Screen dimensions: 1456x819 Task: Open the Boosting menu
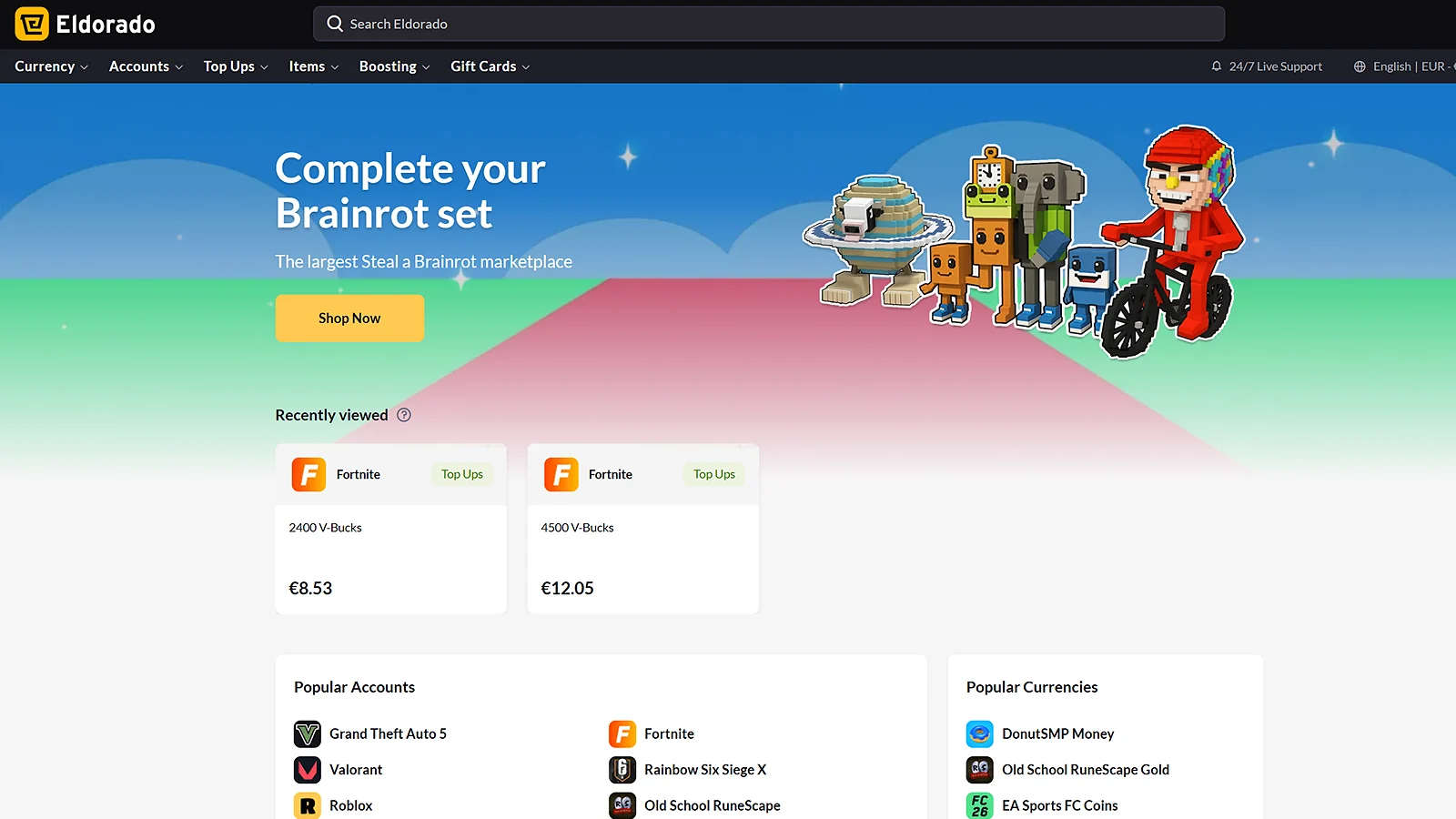[x=394, y=66]
